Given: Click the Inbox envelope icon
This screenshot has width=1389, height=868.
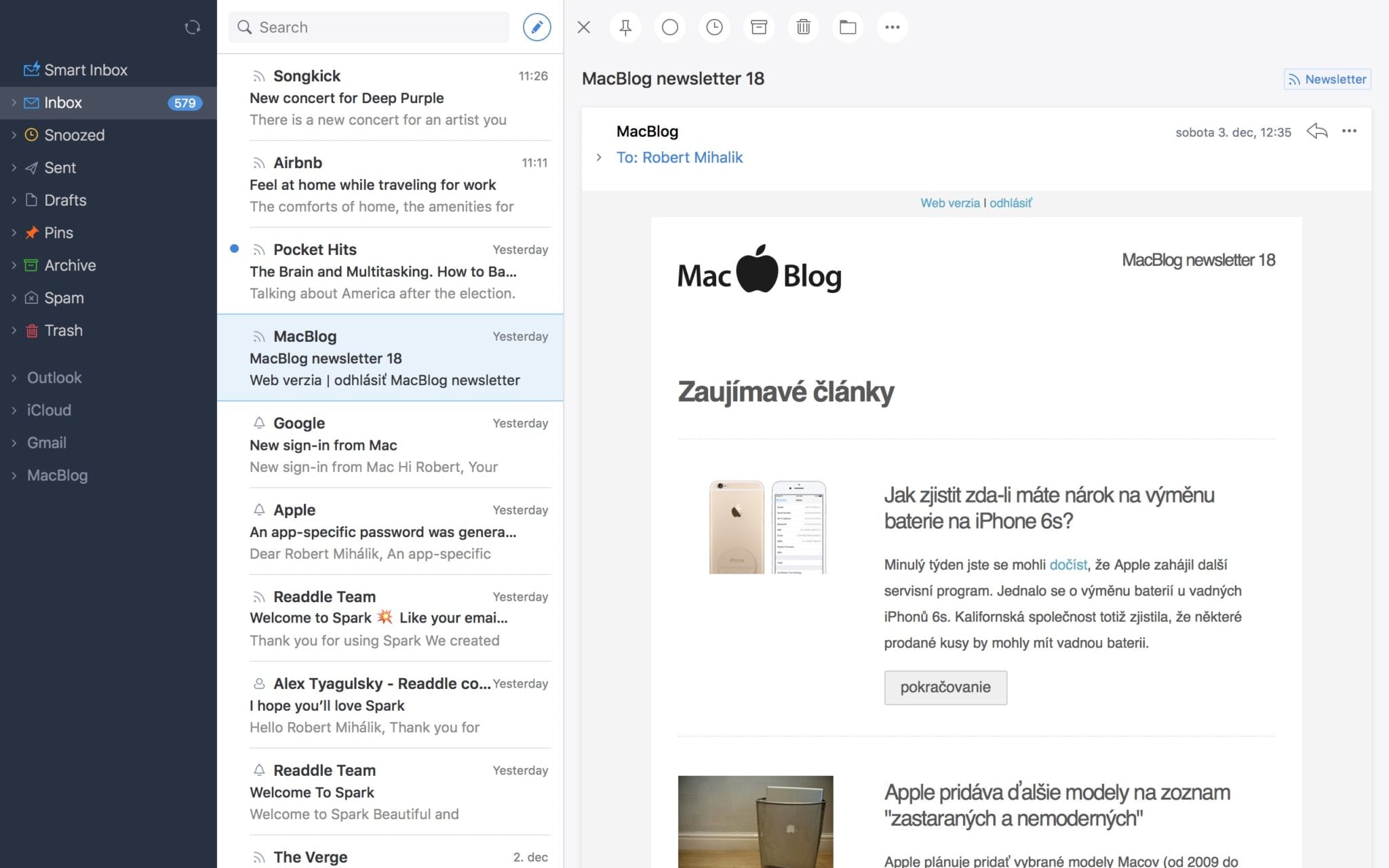Looking at the screenshot, I should (x=31, y=102).
